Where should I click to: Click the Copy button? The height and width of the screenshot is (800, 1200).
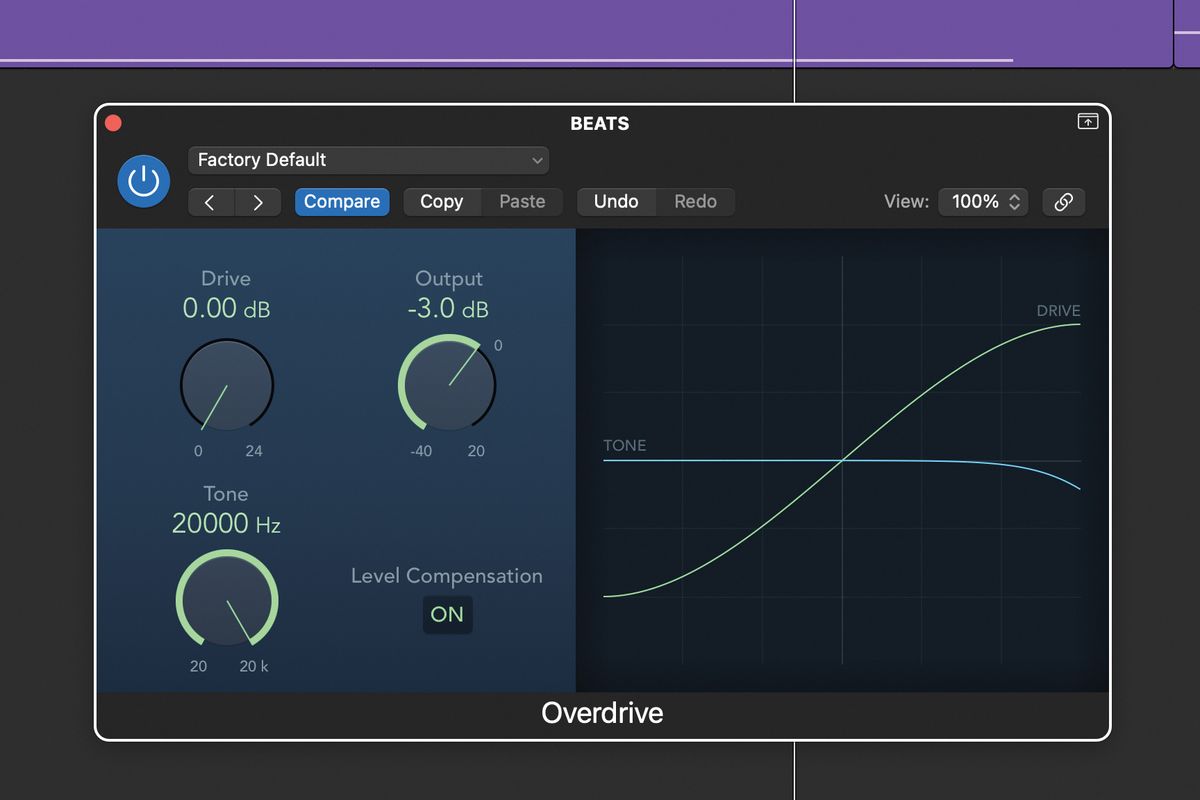441,201
